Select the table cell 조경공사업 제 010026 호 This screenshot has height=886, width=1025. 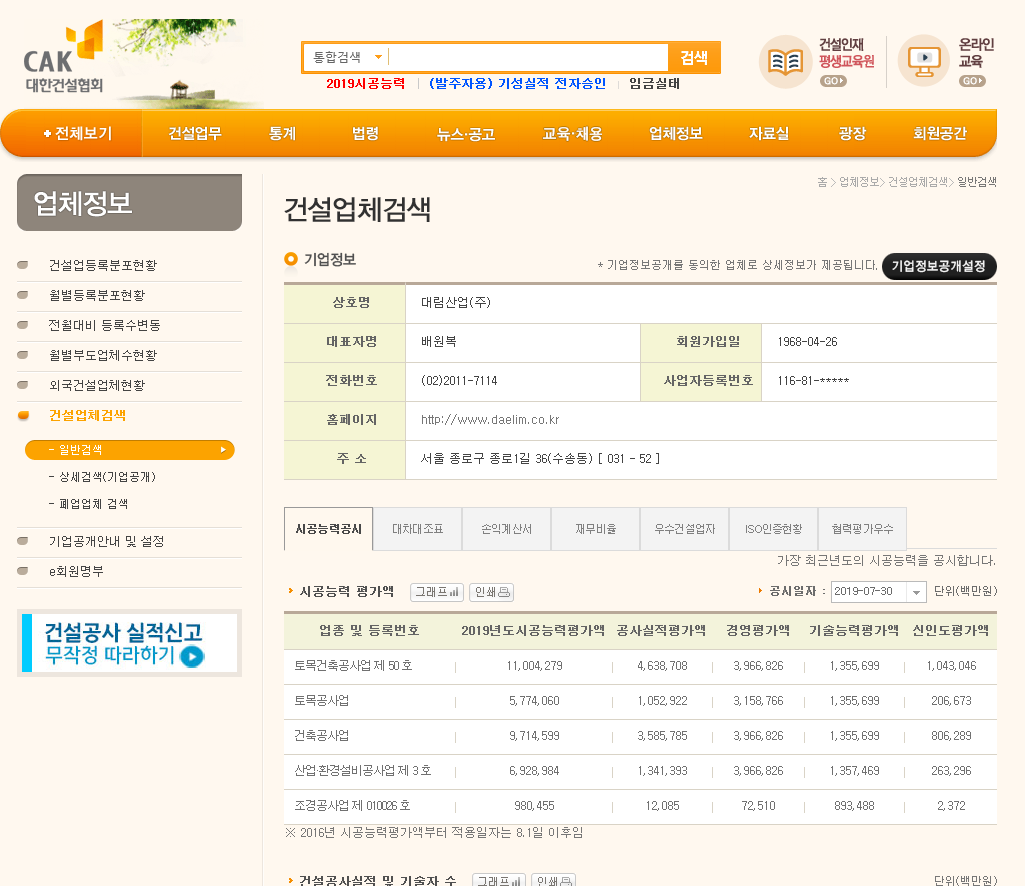coord(352,806)
